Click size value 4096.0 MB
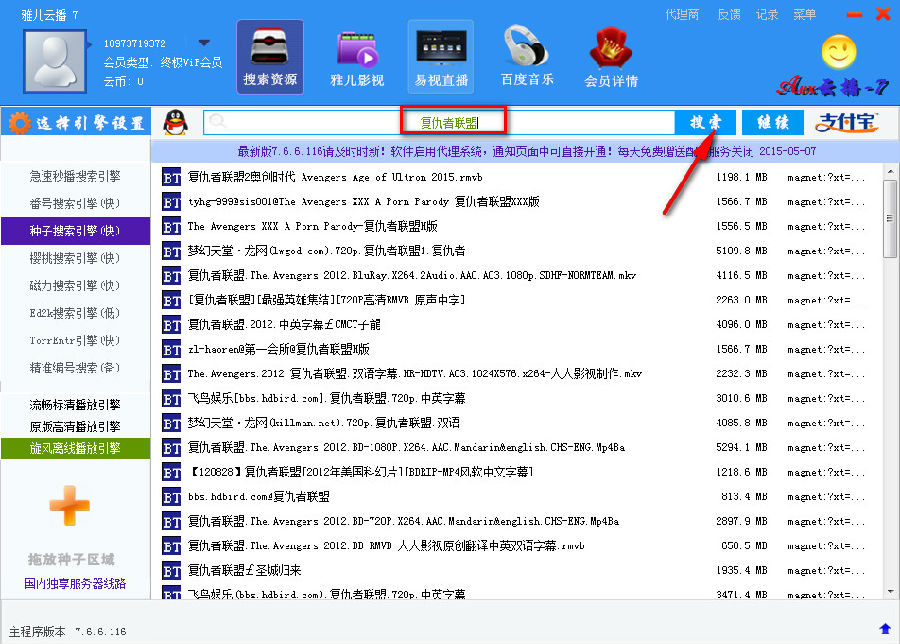This screenshot has width=900, height=644. coord(742,325)
